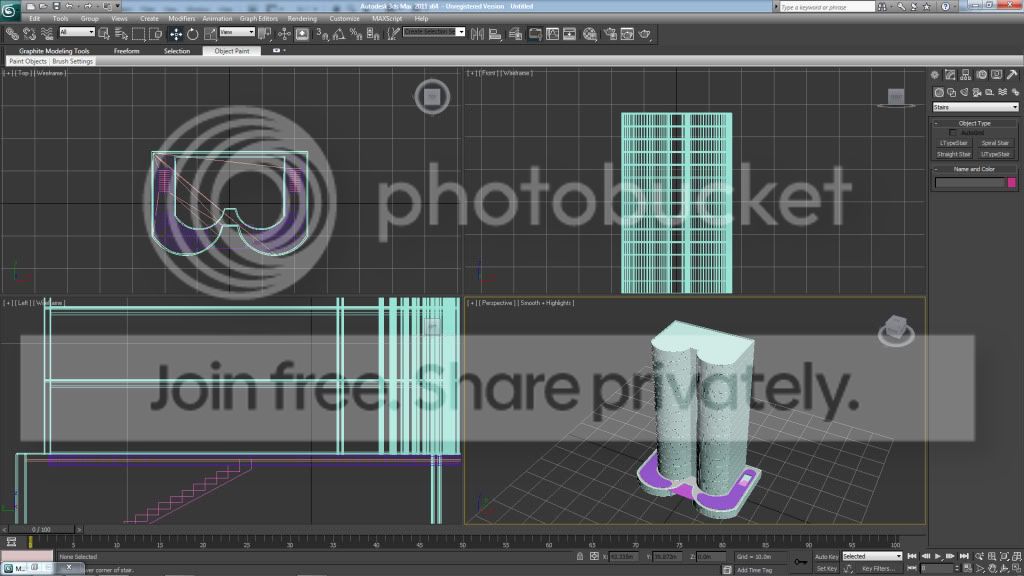Select the Geometry category icon
Image resolution: width=1024 pixels, height=576 pixels.
pyautogui.click(x=939, y=93)
